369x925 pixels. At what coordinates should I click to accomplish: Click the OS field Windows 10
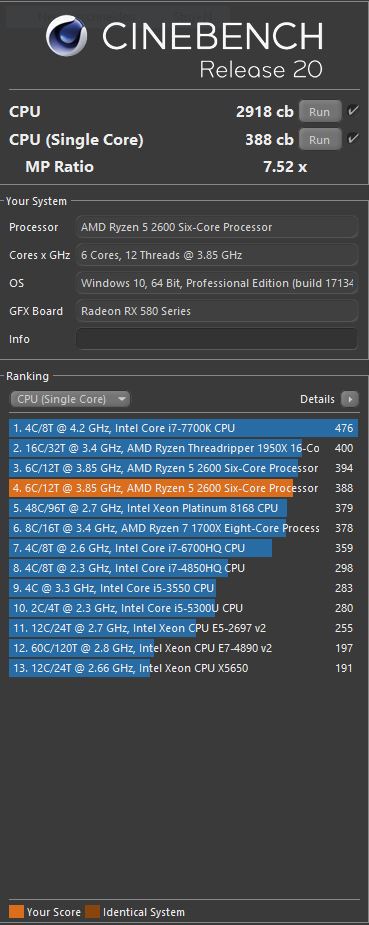tap(216, 283)
